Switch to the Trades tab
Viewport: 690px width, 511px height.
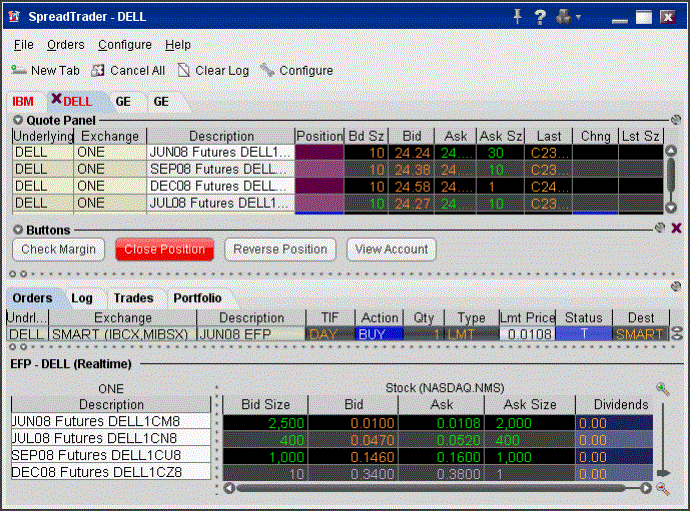coord(133,298)
